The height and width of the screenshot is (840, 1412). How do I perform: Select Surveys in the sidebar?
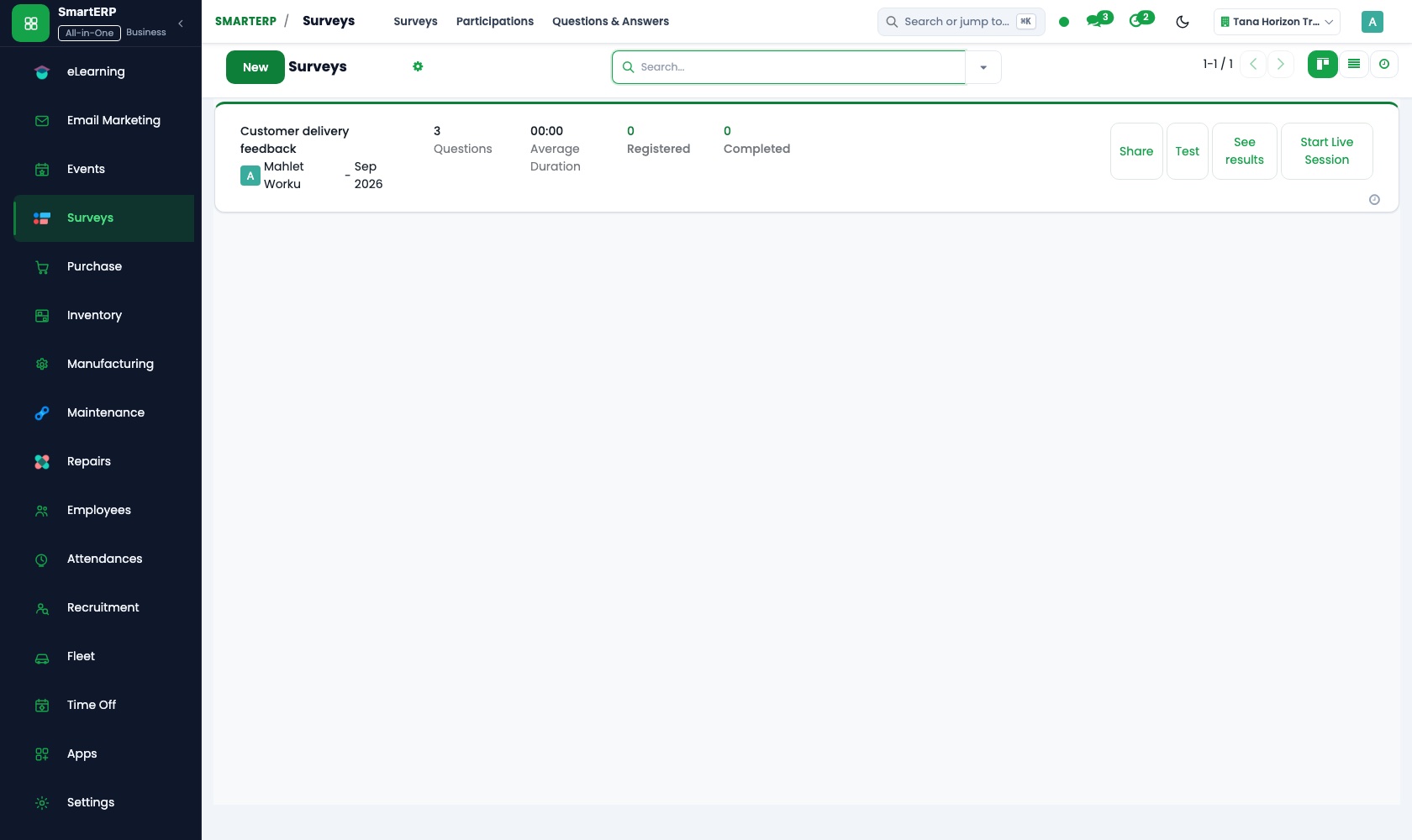(x=104, y=218)
